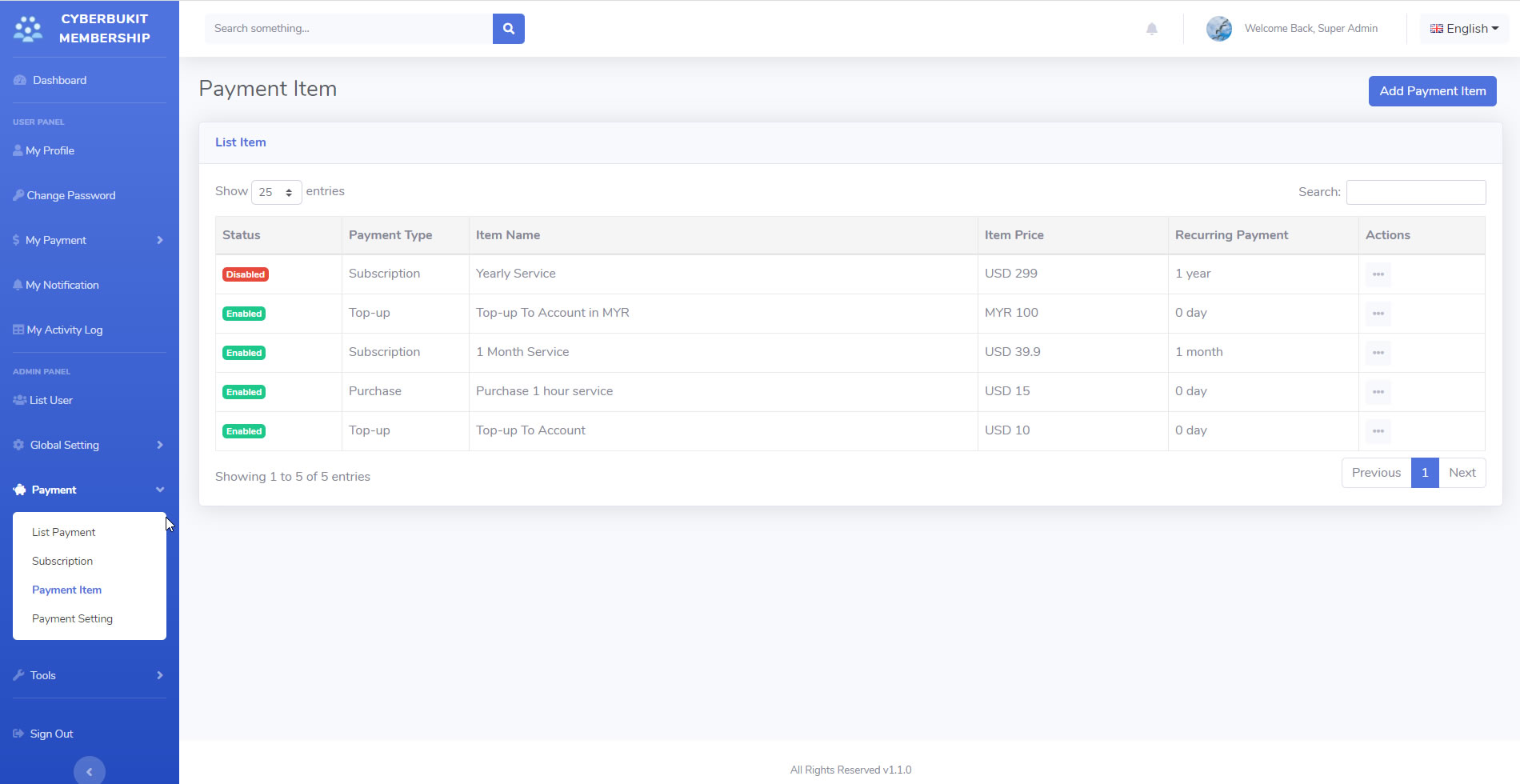Expand the My Payment submenu
This screenshot has width=1520, height=784.
point(88,240)
